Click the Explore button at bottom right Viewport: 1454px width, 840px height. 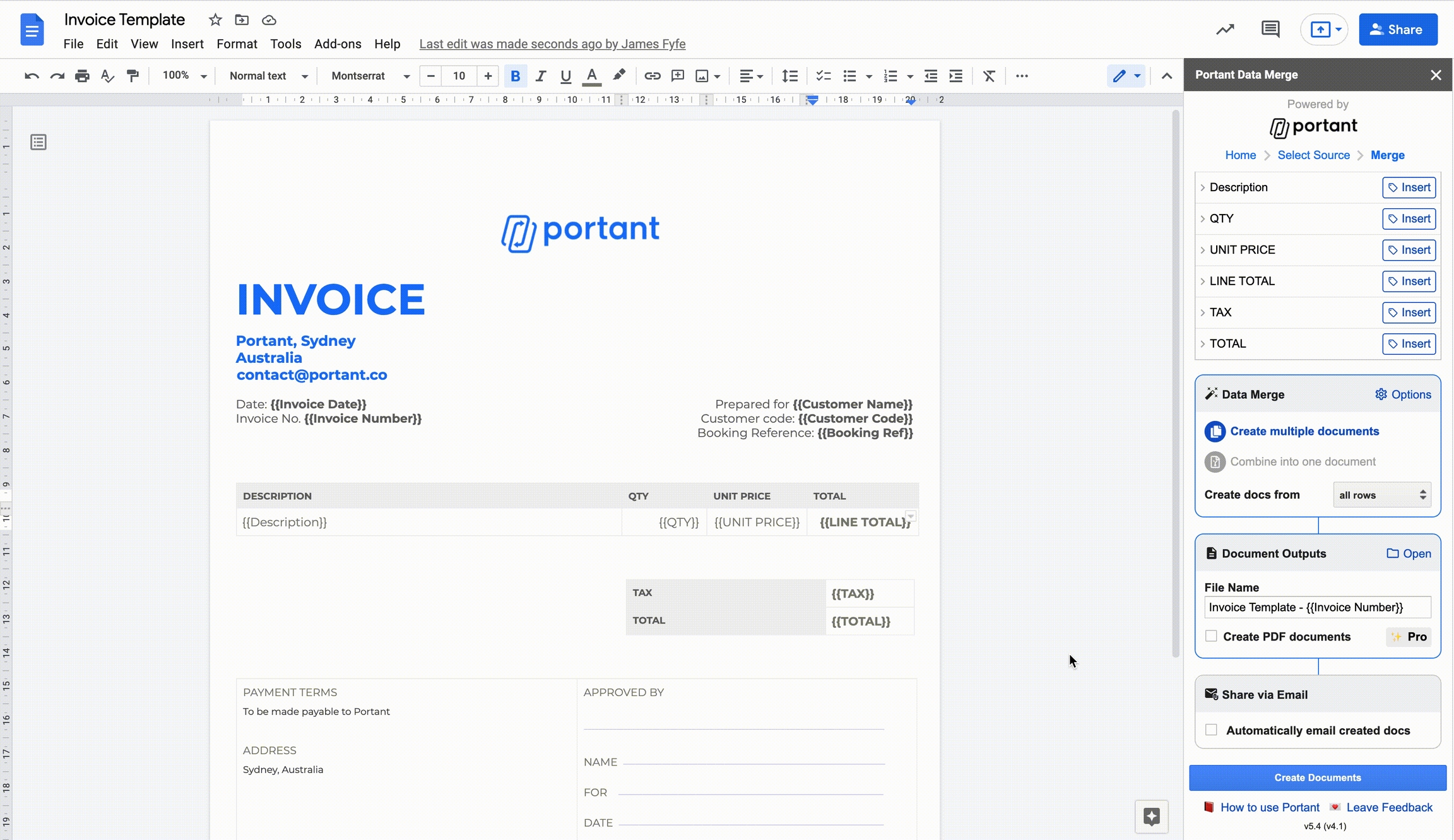tap(1152, 817)
